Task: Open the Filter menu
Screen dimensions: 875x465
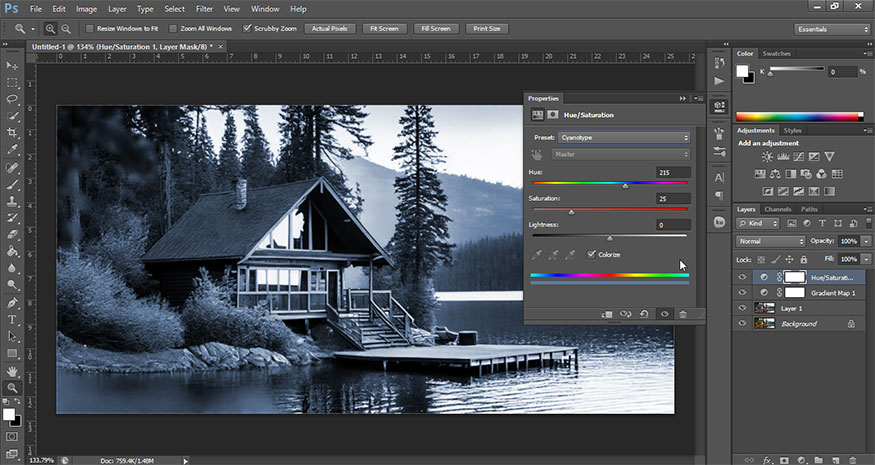Action: tap(204, 9)
